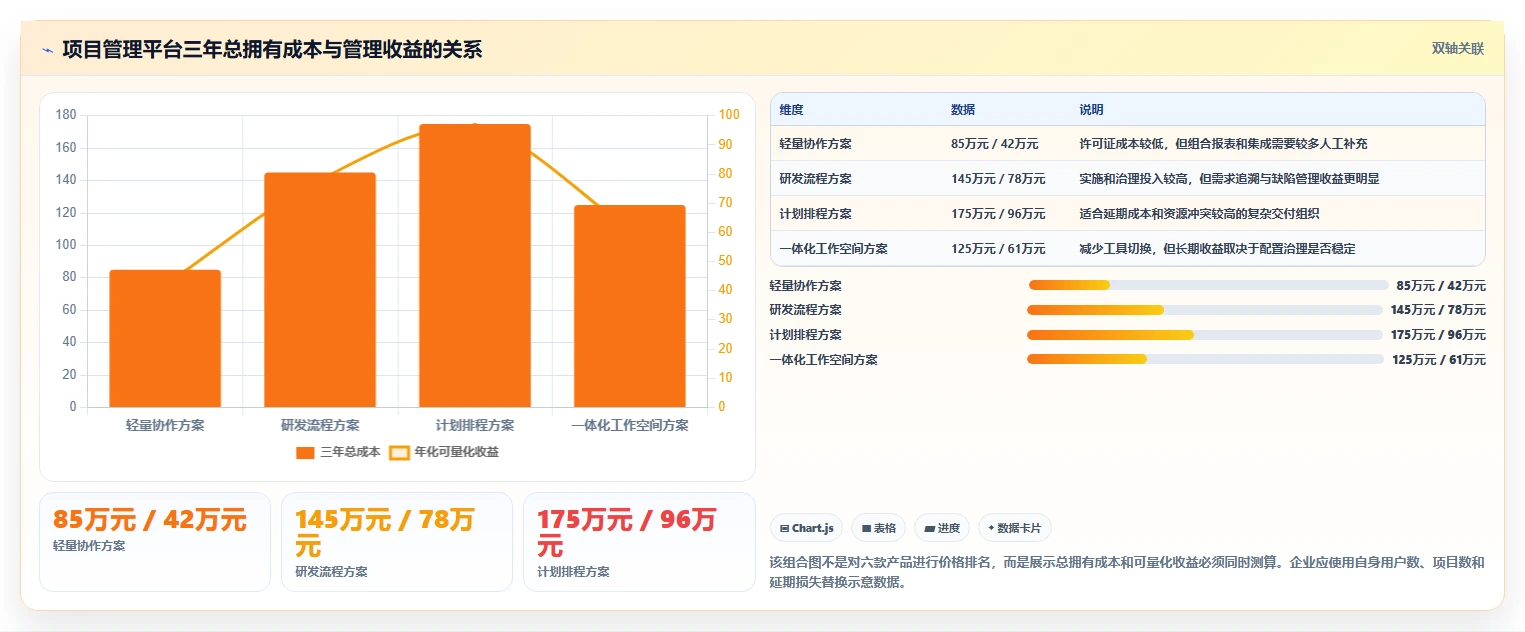This screenshot has height=632, width=1525.
Task: Click the 一体化工作空间方案 progress bar
Action: coord(1205,359)
